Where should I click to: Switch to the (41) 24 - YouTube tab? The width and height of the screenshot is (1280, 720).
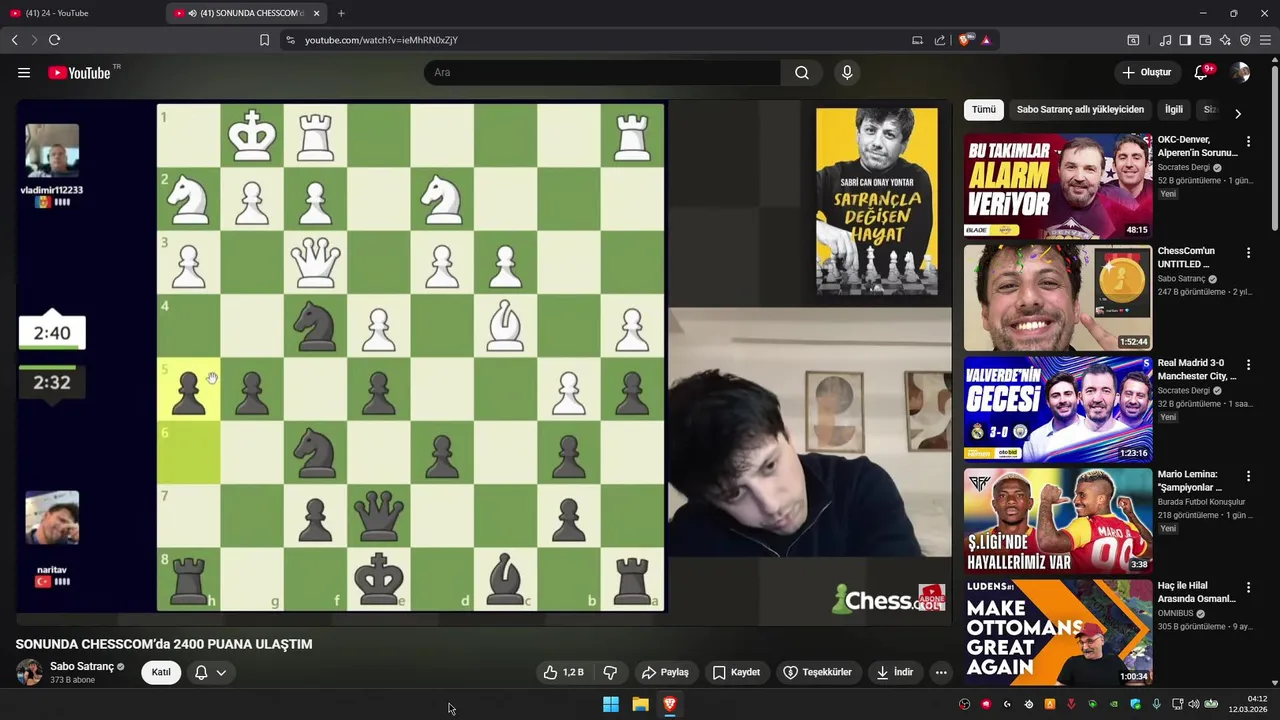(80, 13)
